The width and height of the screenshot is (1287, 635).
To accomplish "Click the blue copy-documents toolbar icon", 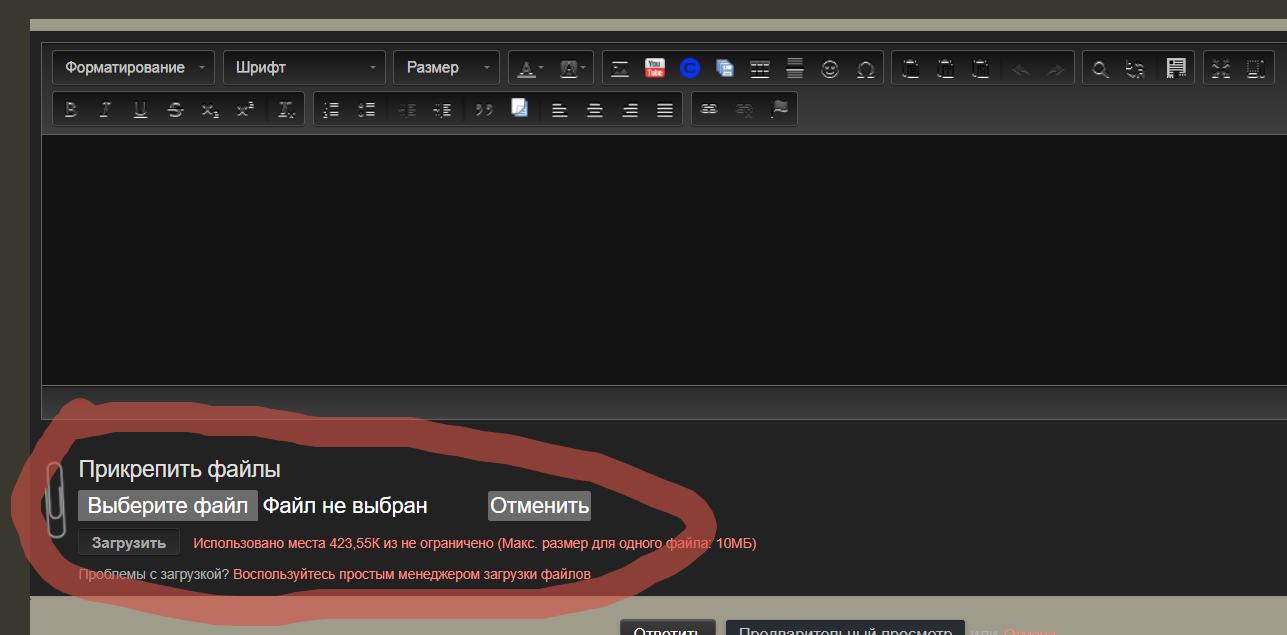I will tap(725, 69).
